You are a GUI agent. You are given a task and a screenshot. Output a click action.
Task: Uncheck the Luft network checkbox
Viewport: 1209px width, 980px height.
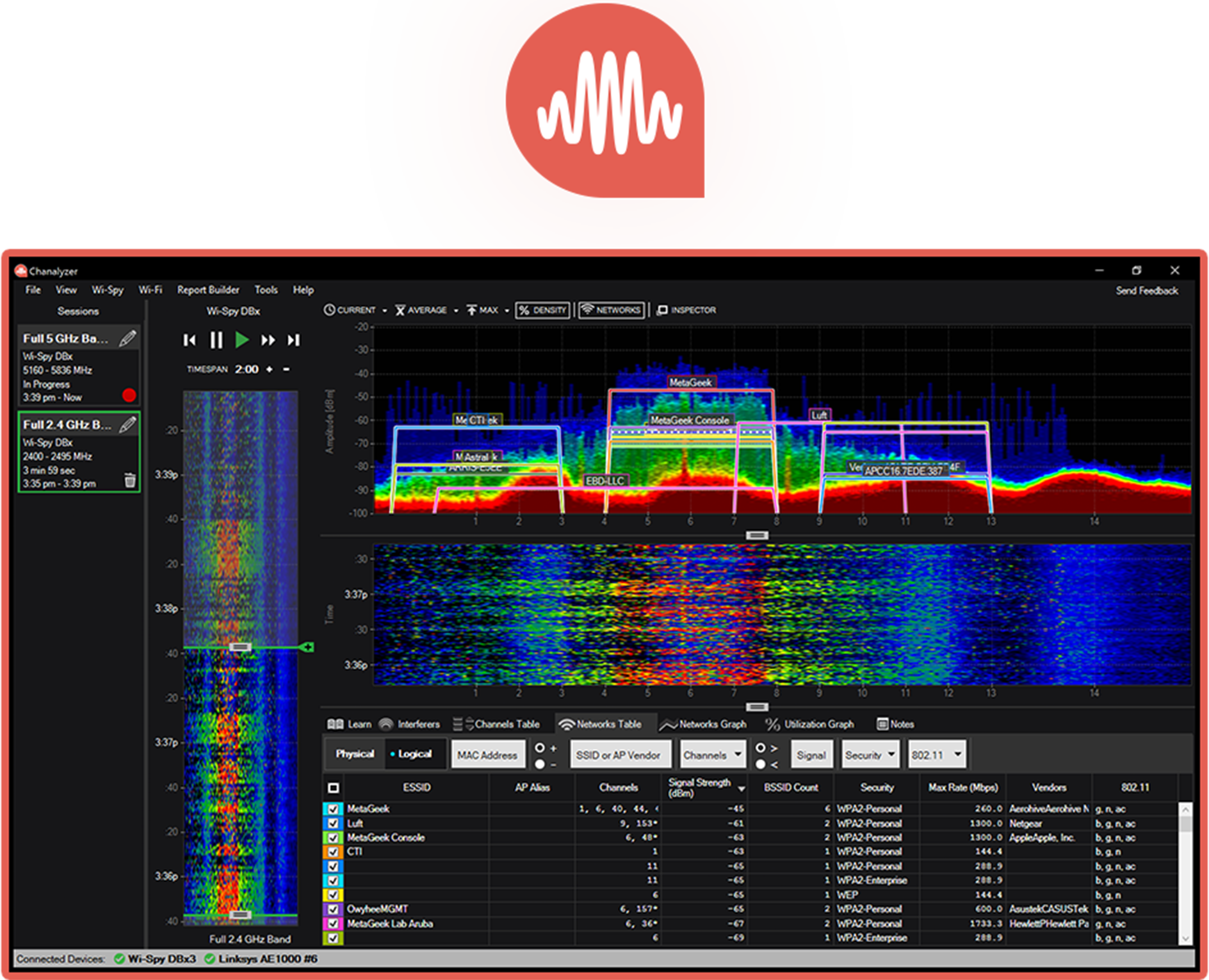(x=333, y=824)
